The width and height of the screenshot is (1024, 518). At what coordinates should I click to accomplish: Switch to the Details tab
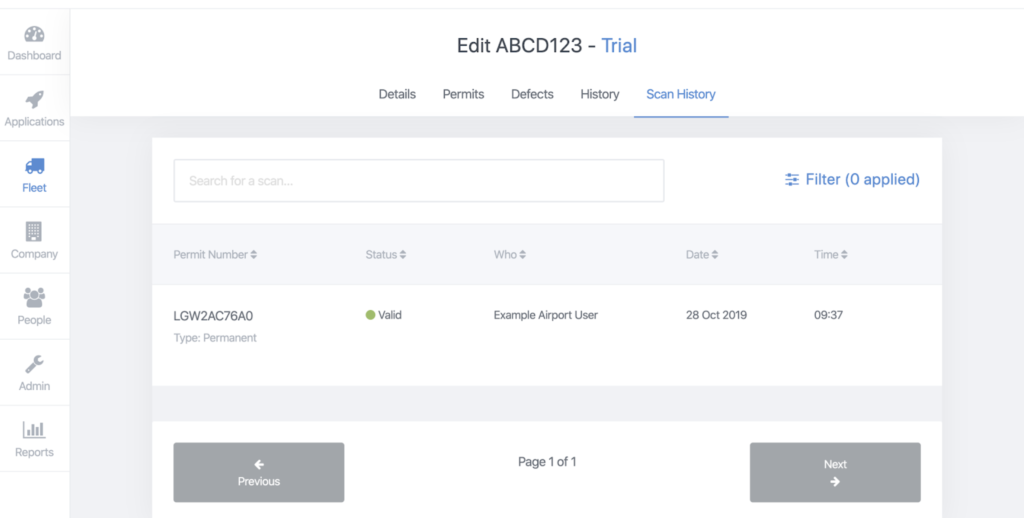(x=397, y=94)
